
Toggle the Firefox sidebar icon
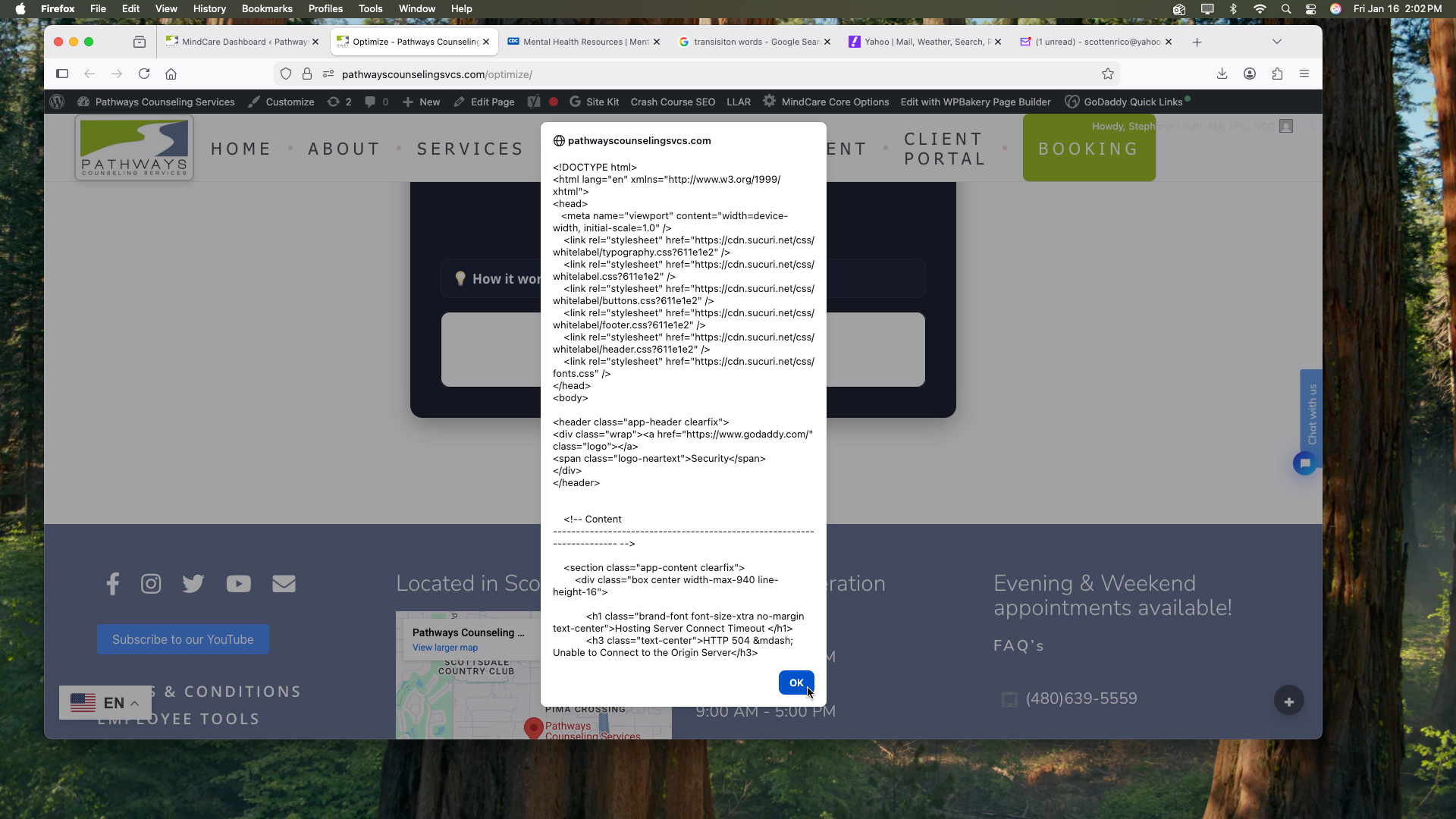(x=62, y=74)
